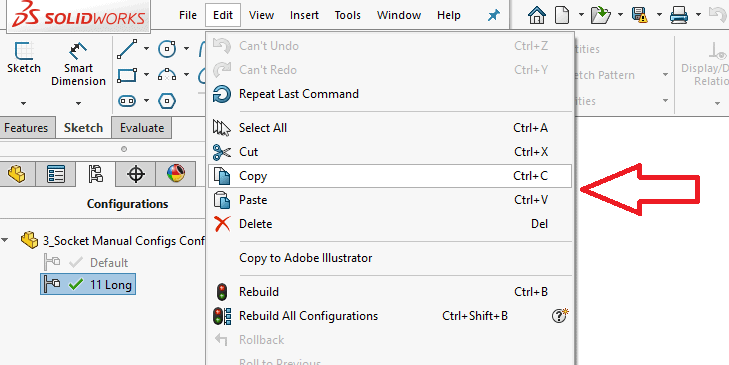
Task: Open the Print dropdown arrow
Action: click(698, 15)
